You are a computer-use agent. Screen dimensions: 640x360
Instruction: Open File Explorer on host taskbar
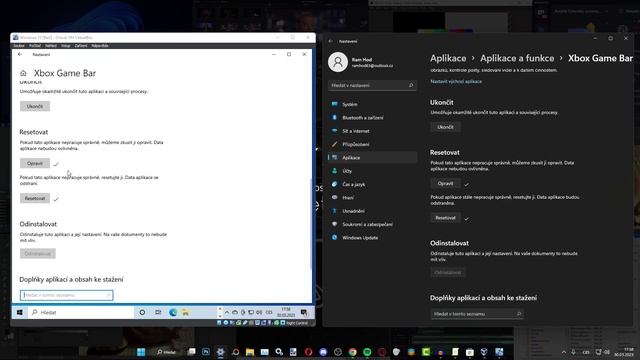click(x=250, y=352)
